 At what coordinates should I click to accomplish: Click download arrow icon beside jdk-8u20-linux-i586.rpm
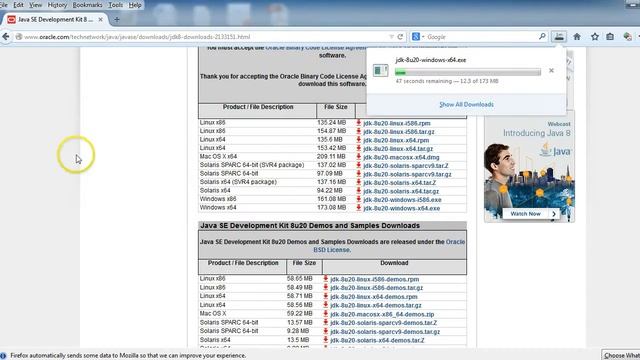[358, 122]
